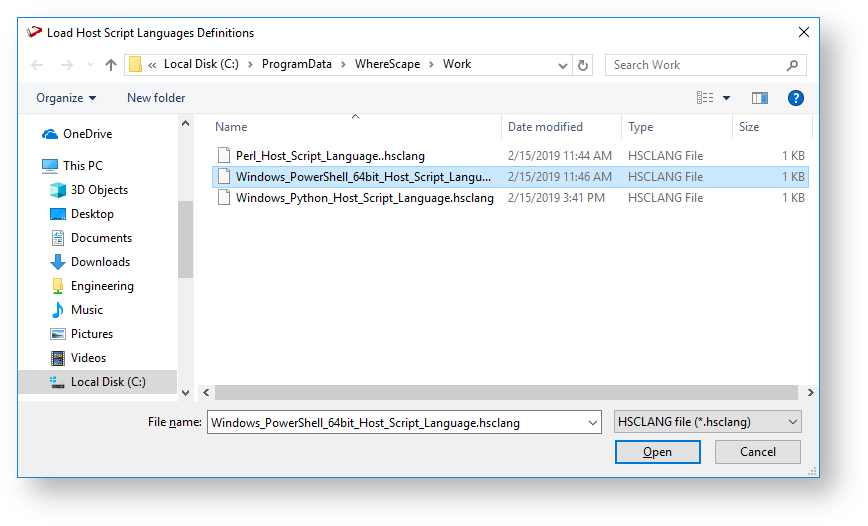
Task: Click the folder icon in address bar
Action: coord(135,65)
